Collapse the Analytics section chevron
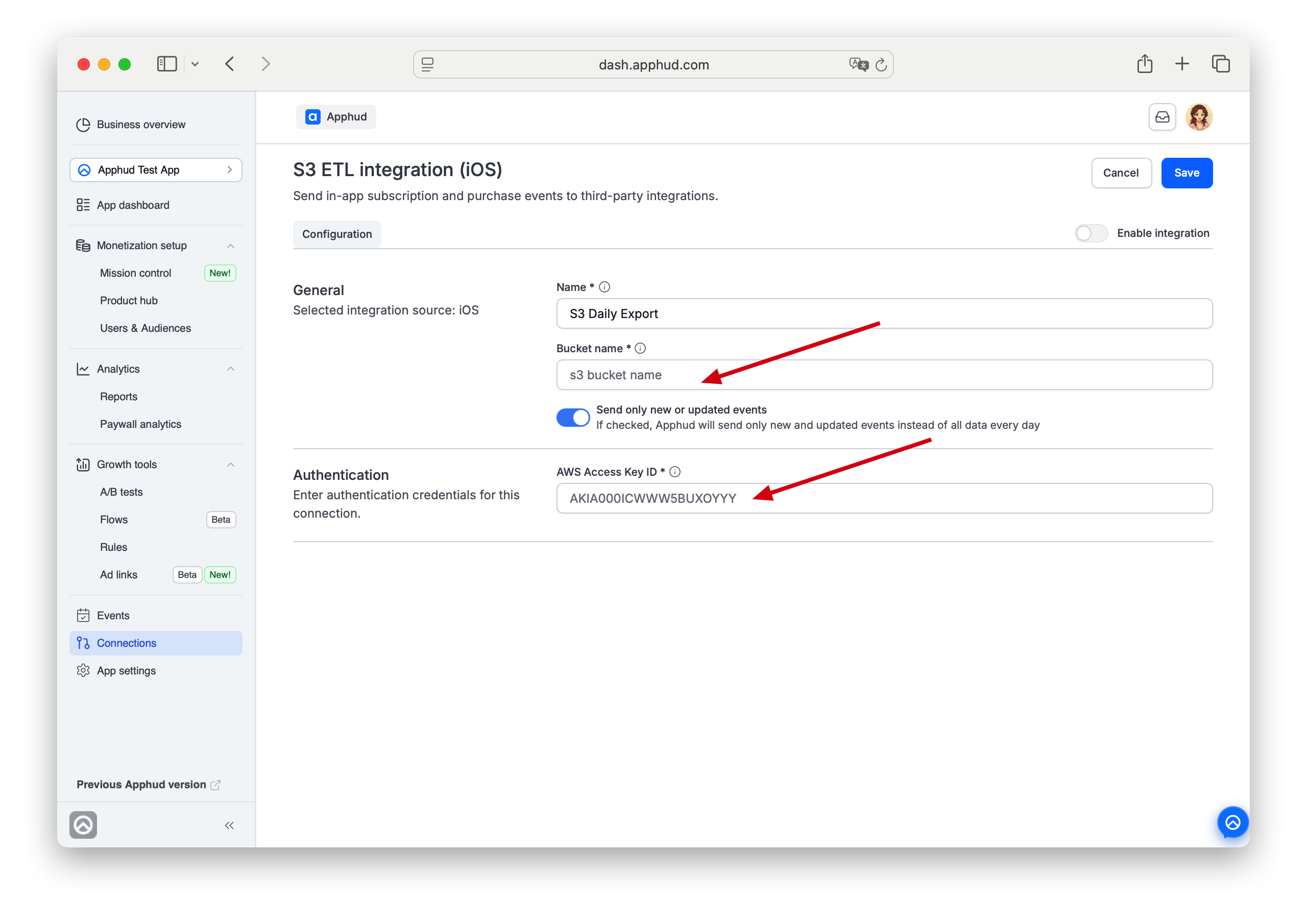This screenshot has height=924, width=1307. (231, 369)
